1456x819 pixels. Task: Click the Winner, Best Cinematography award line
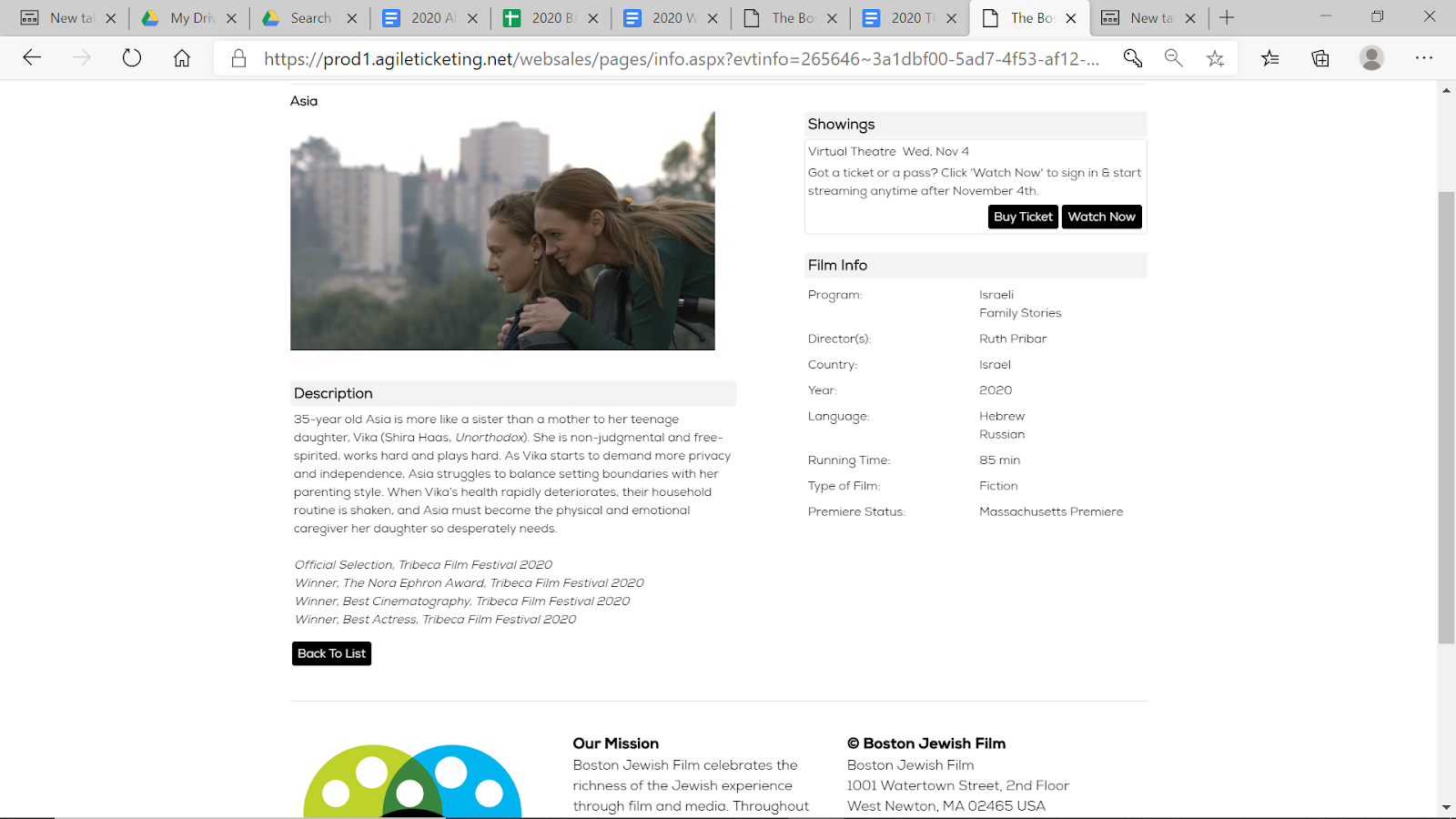pos(461,602)
